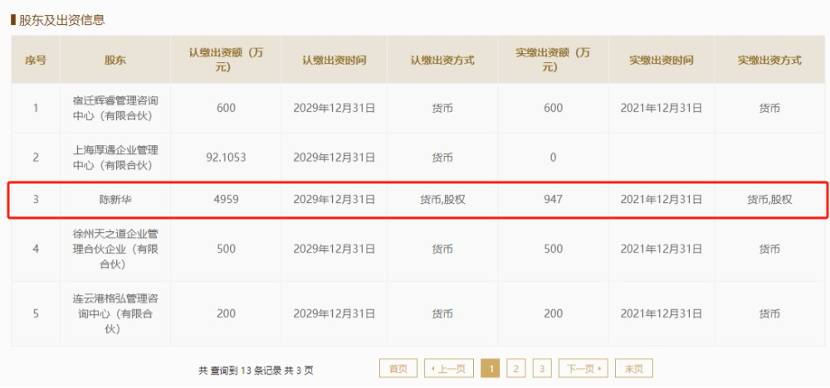This screenshot has height=388, width=830.
Task: Open 上海厚遇企业管理中心 shareholder entry
Action: (115, 157)
